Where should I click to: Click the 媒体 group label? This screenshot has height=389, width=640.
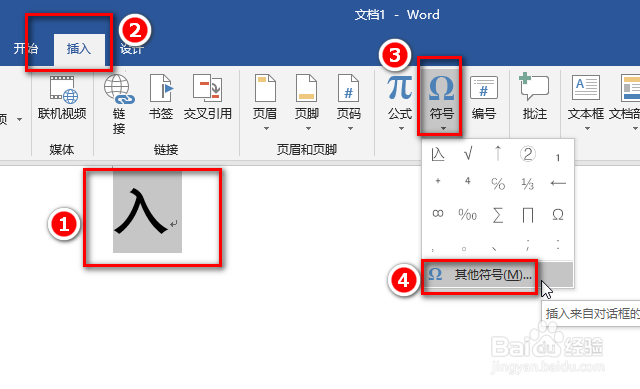pyautogui.click(x=62, y=149)
